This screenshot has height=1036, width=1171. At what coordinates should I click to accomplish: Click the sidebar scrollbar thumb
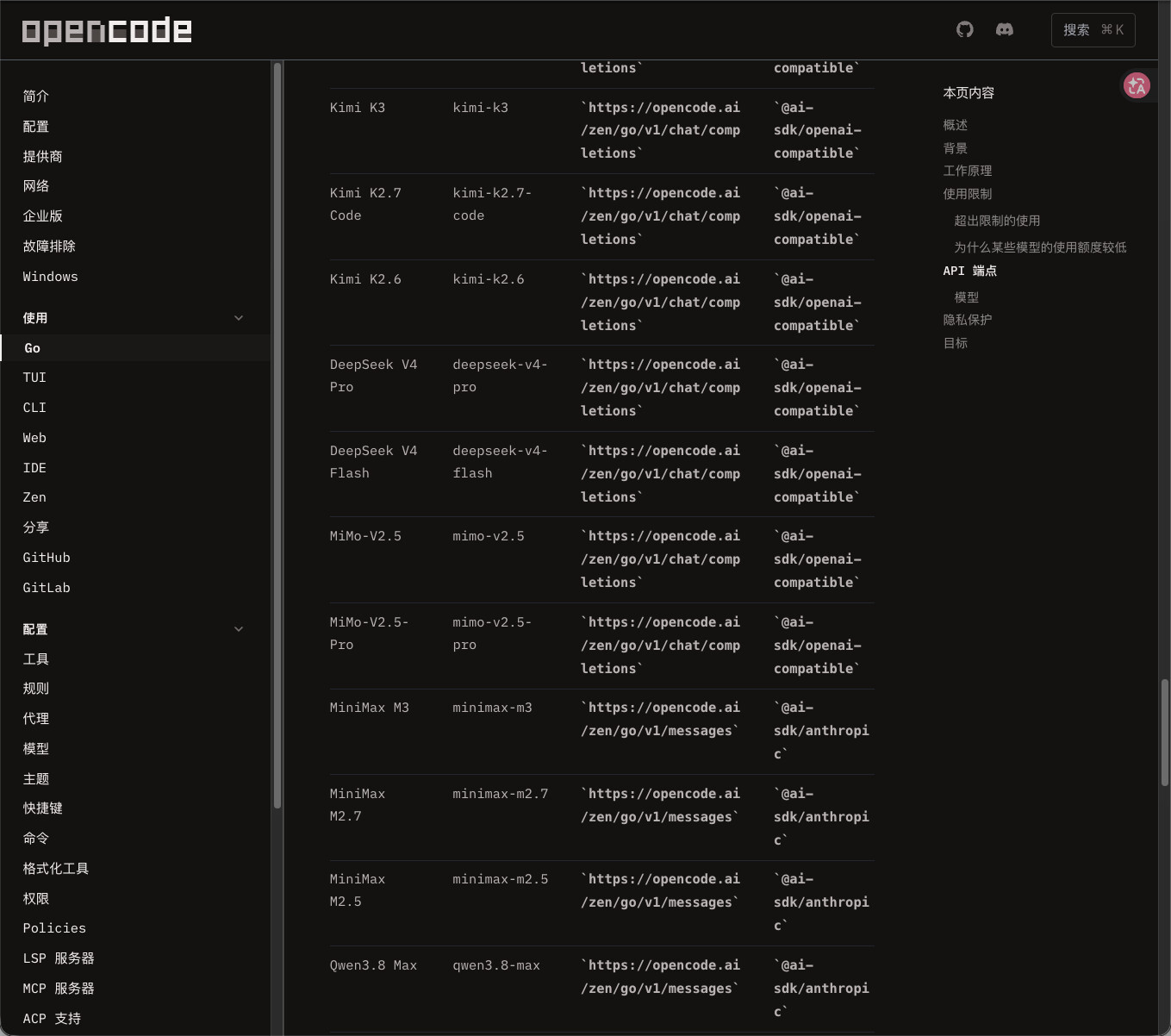(277, 435)
